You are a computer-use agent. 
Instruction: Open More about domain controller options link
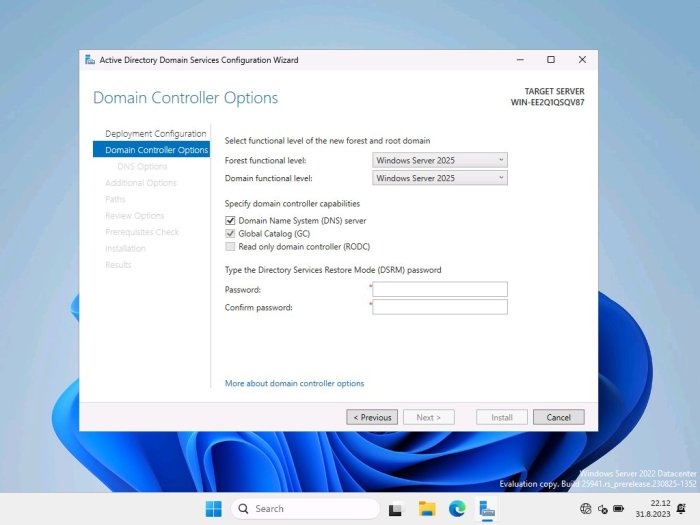[x=294, y=383]
